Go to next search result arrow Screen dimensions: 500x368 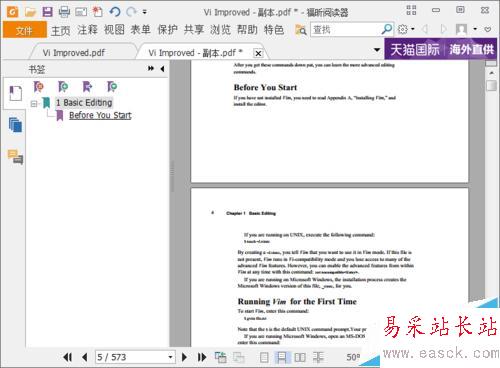click(x=443, y=29)
